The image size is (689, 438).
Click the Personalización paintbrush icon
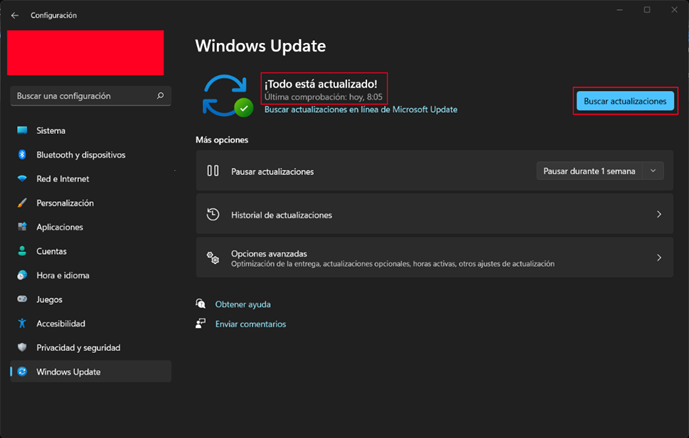[21, 203]
